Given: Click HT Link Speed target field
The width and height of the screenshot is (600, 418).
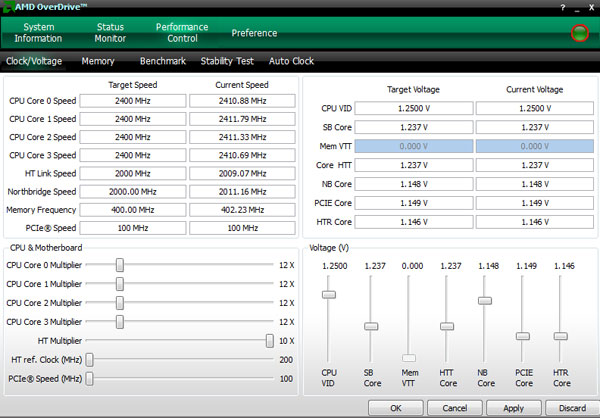Looking at the screenshot, I should pyautogui.click(x=133, y=173).
